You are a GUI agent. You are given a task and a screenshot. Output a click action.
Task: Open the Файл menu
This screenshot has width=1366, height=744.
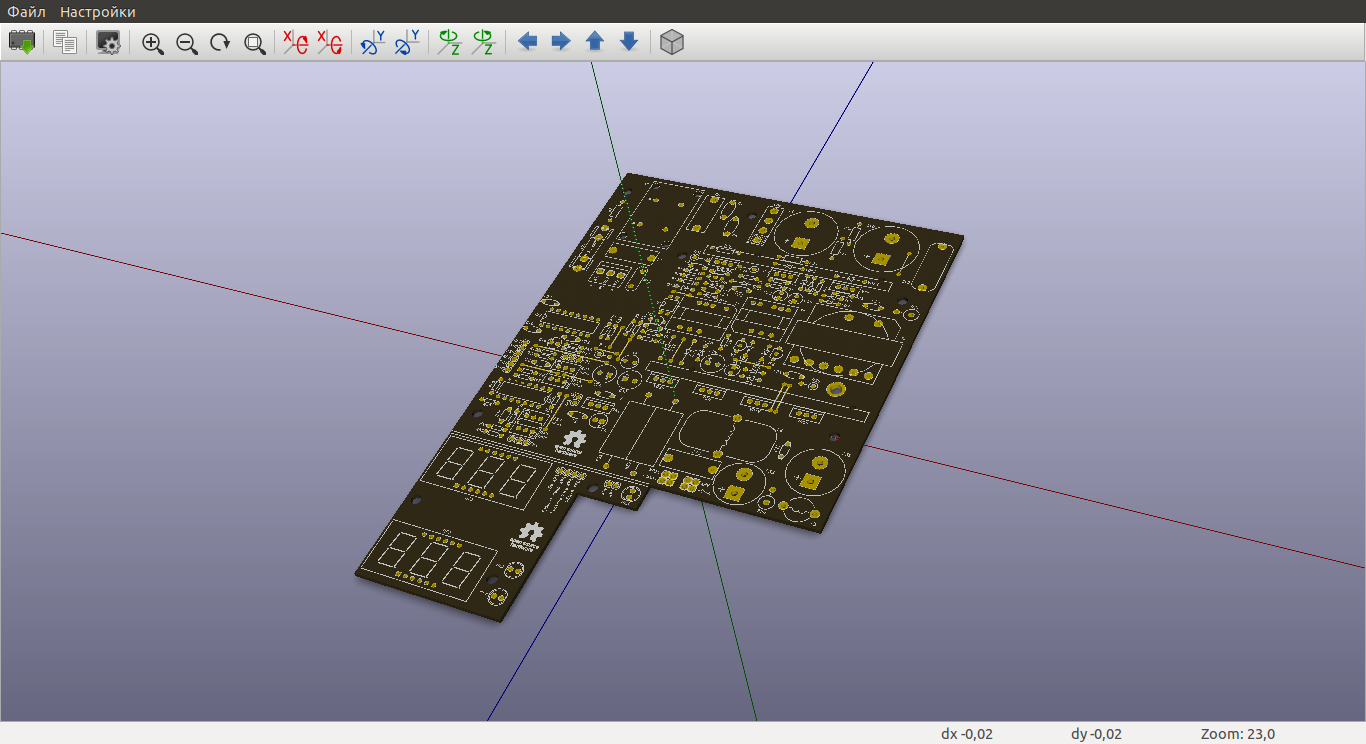(x=26, y=12)
